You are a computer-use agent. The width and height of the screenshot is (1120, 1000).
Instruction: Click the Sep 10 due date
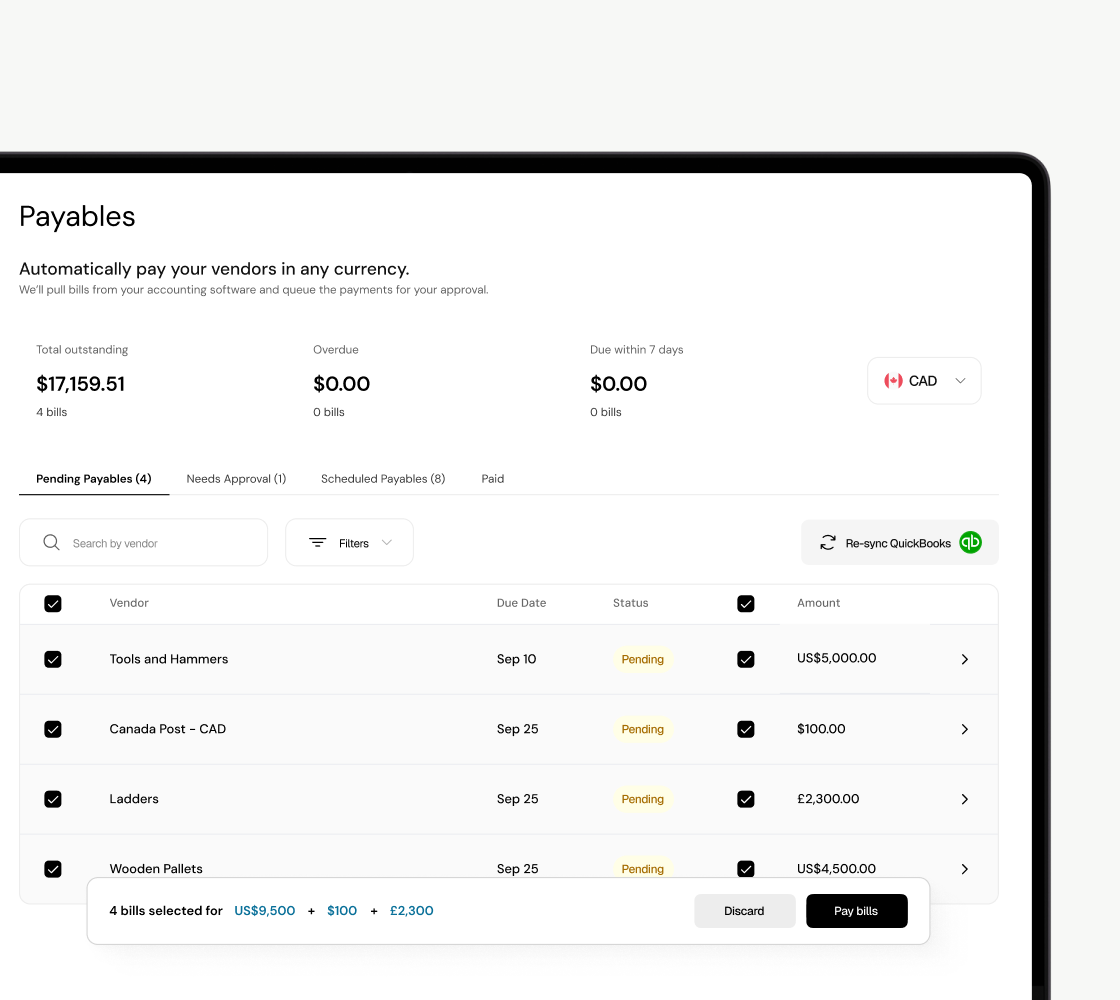tap(516, 659)
